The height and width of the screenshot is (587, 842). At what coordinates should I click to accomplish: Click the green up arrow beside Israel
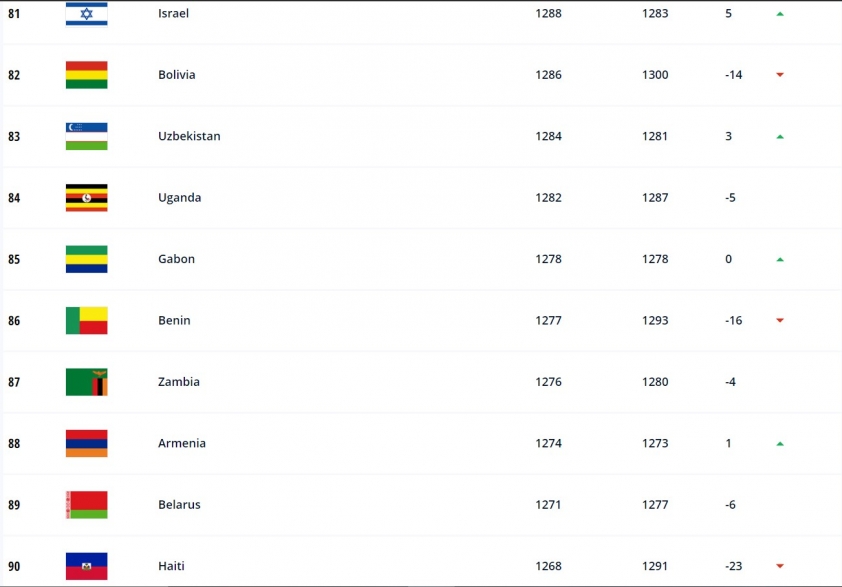[780, 14]
